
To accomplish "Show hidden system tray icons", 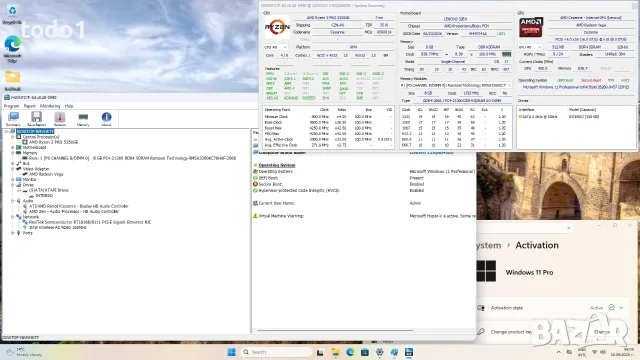I will pos(558,352).
